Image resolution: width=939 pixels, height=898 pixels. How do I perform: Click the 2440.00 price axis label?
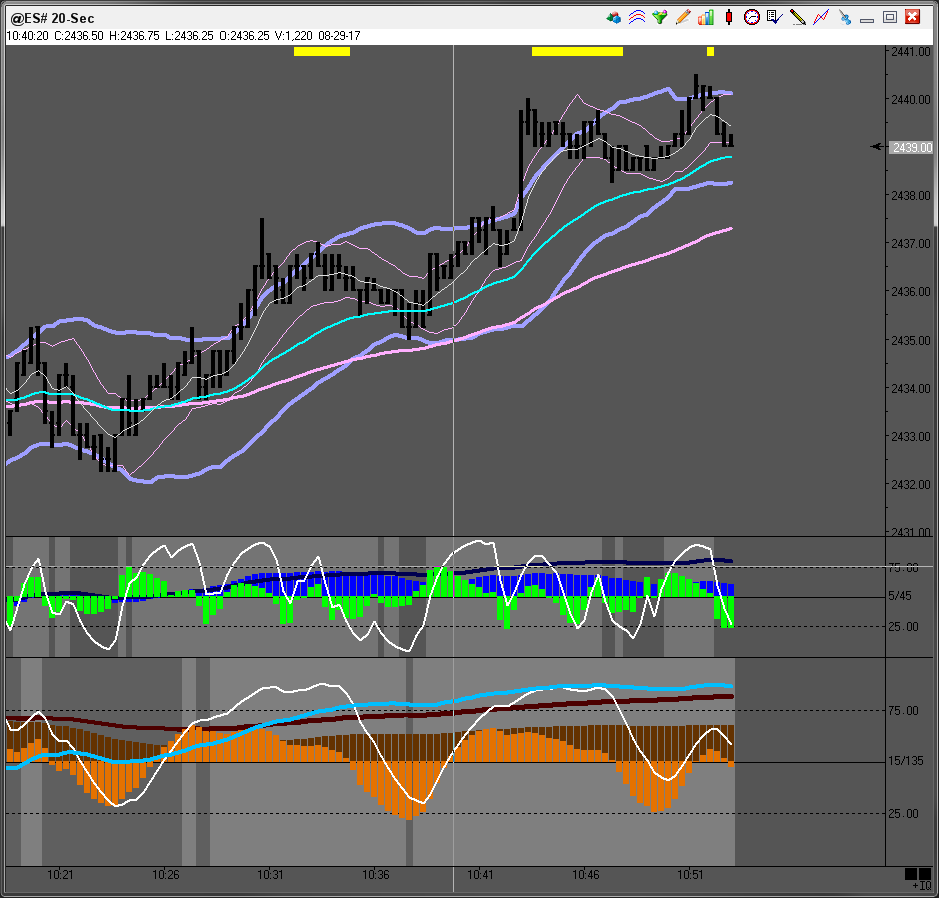[911, 99]
